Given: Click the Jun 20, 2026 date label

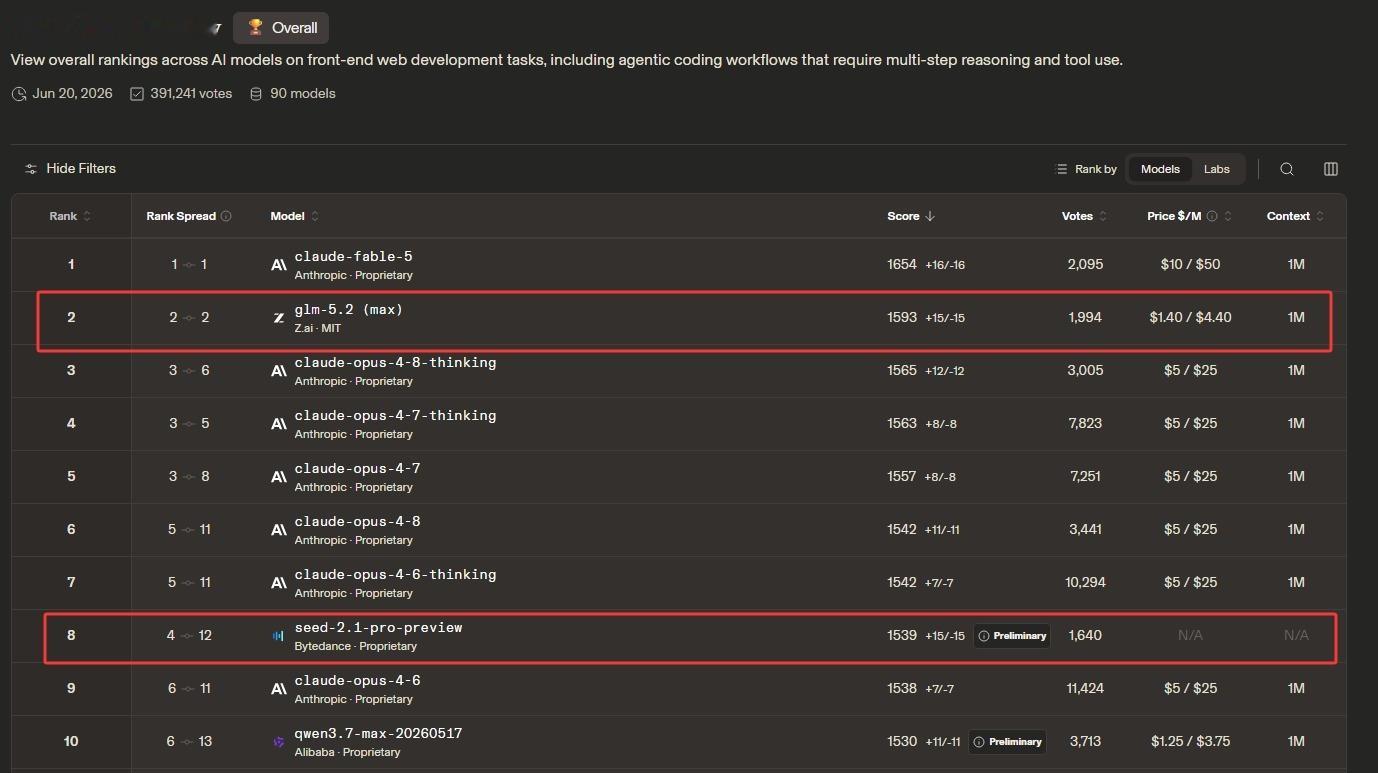Looking at the screenshot, I should [62, 94].
